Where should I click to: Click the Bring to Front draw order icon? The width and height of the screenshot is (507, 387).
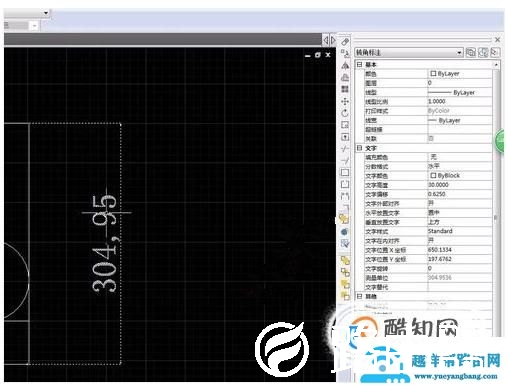click(x=345, y=260)
